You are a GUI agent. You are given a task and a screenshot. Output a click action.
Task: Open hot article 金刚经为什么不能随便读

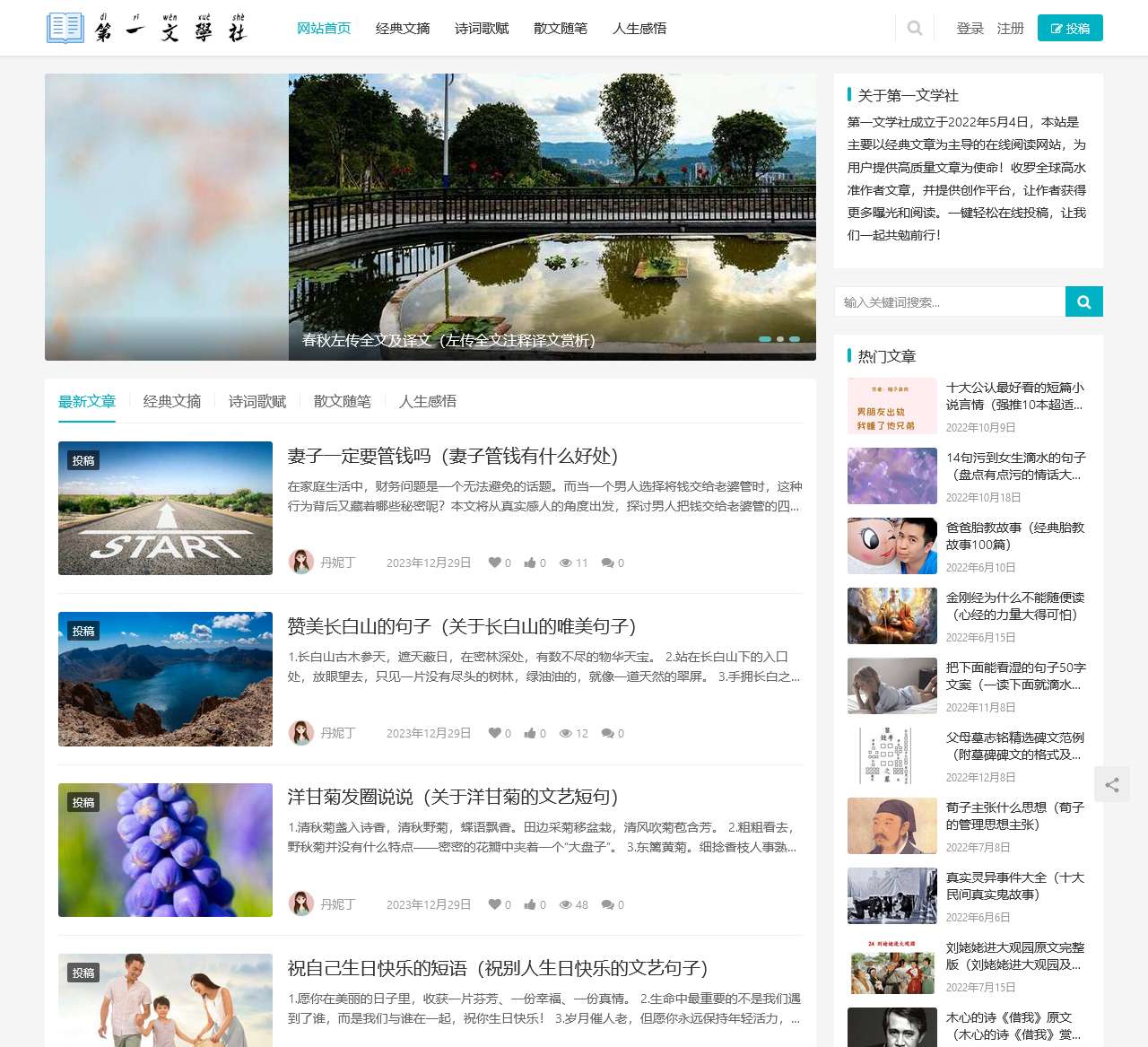[1015, 606]
